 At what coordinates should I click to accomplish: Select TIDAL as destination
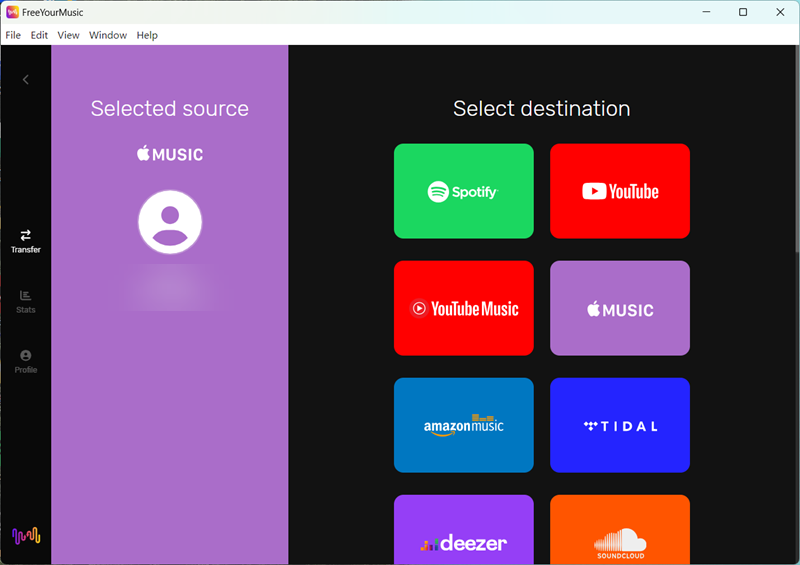click(x=620, y=425)
